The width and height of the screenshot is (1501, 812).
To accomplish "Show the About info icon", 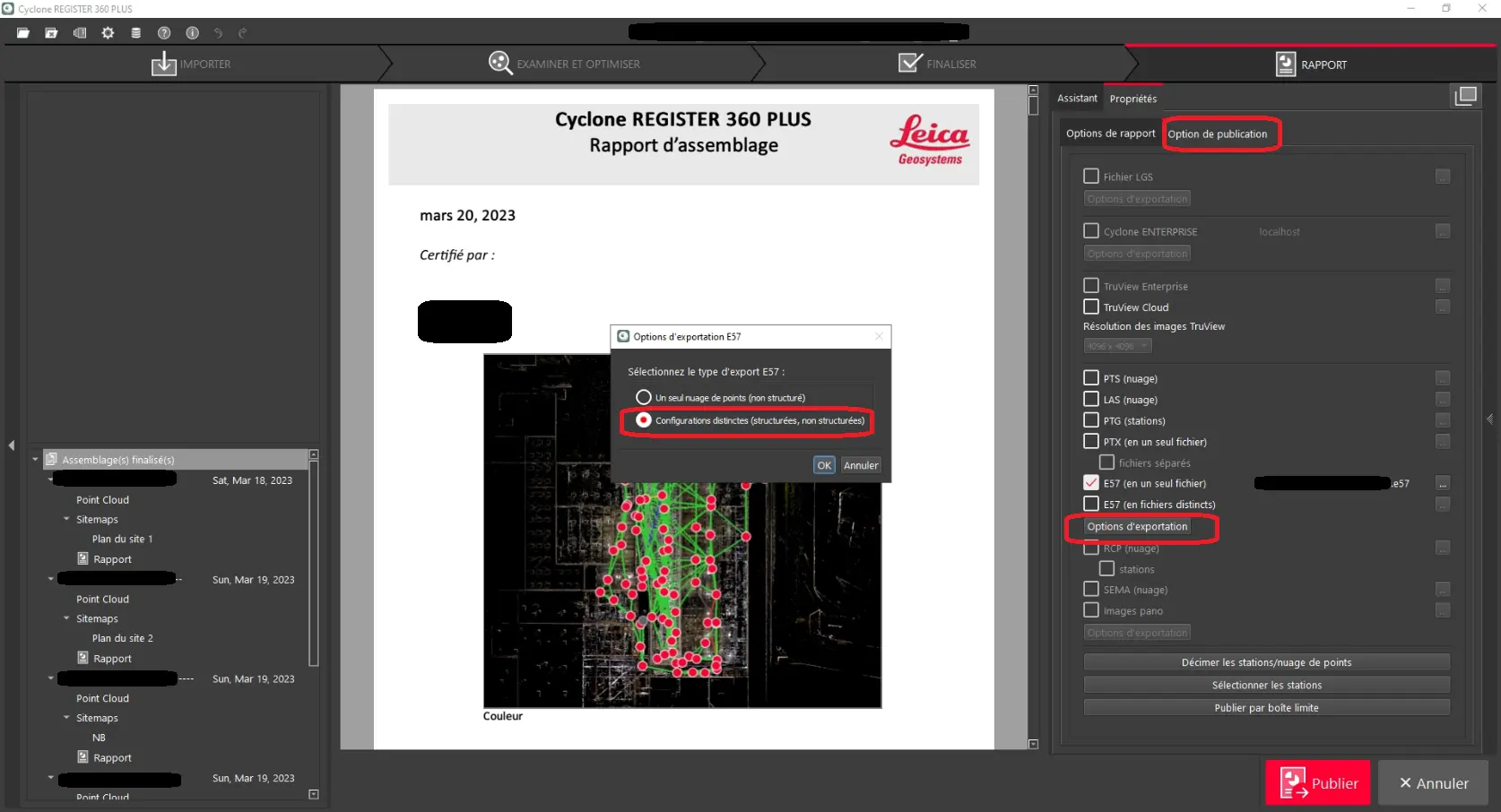I will coord(192,33).
